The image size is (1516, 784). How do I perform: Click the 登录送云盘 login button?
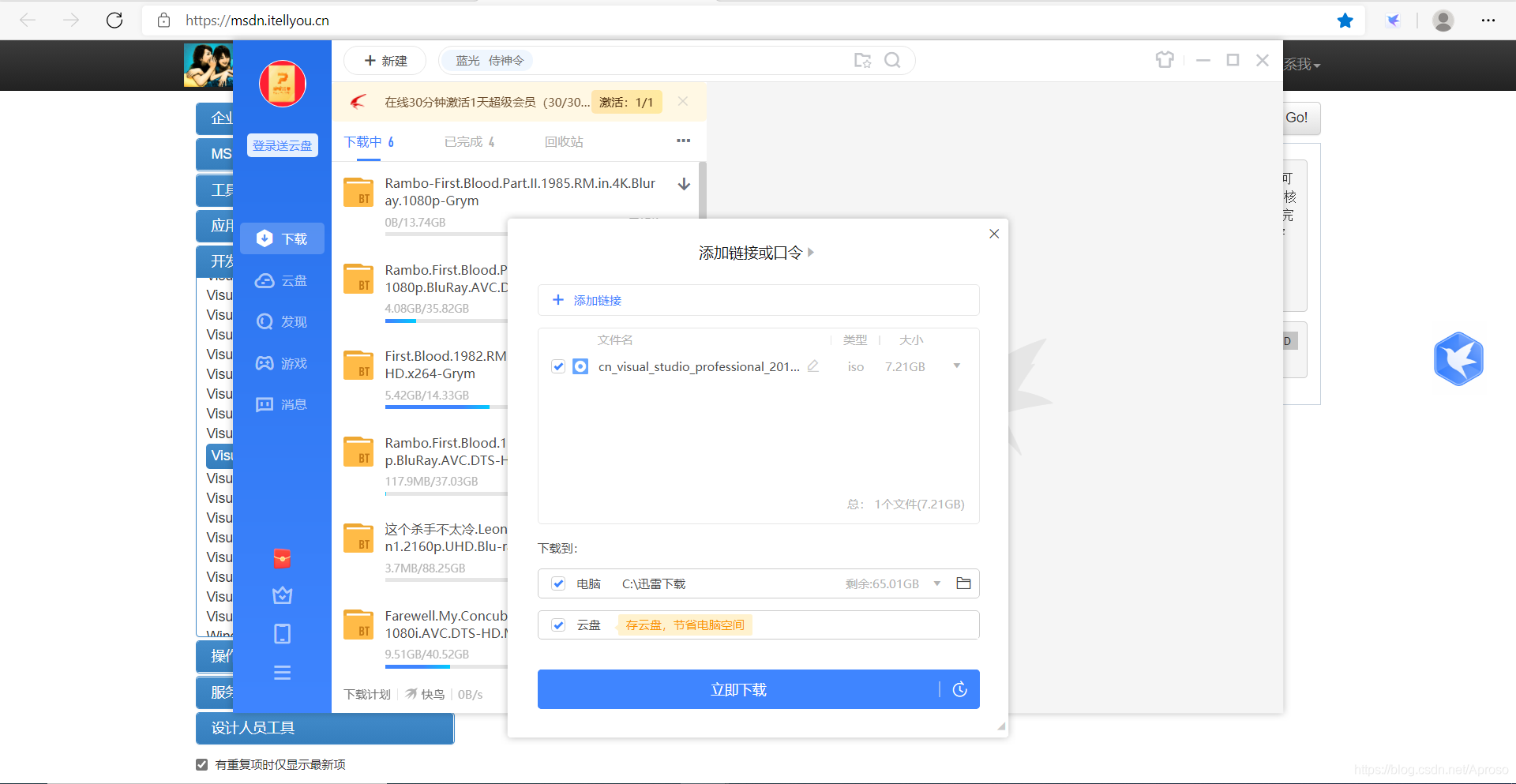[282, 145]
